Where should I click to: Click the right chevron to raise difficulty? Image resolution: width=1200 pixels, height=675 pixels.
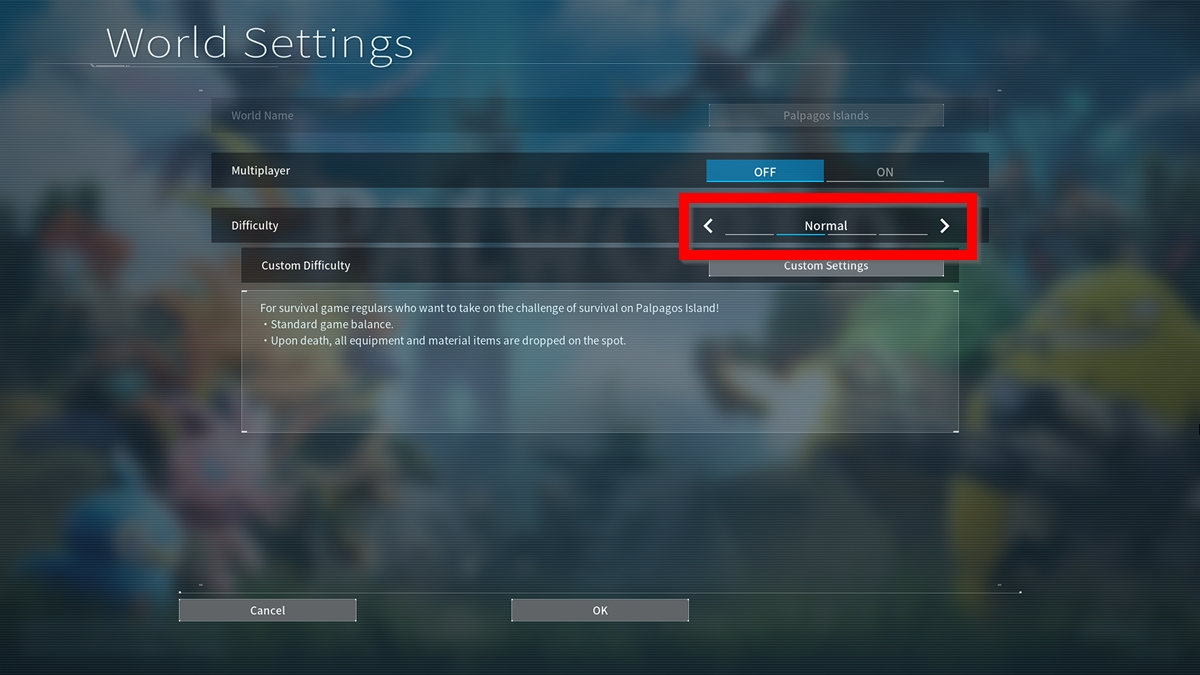click(x=944, y=225)
